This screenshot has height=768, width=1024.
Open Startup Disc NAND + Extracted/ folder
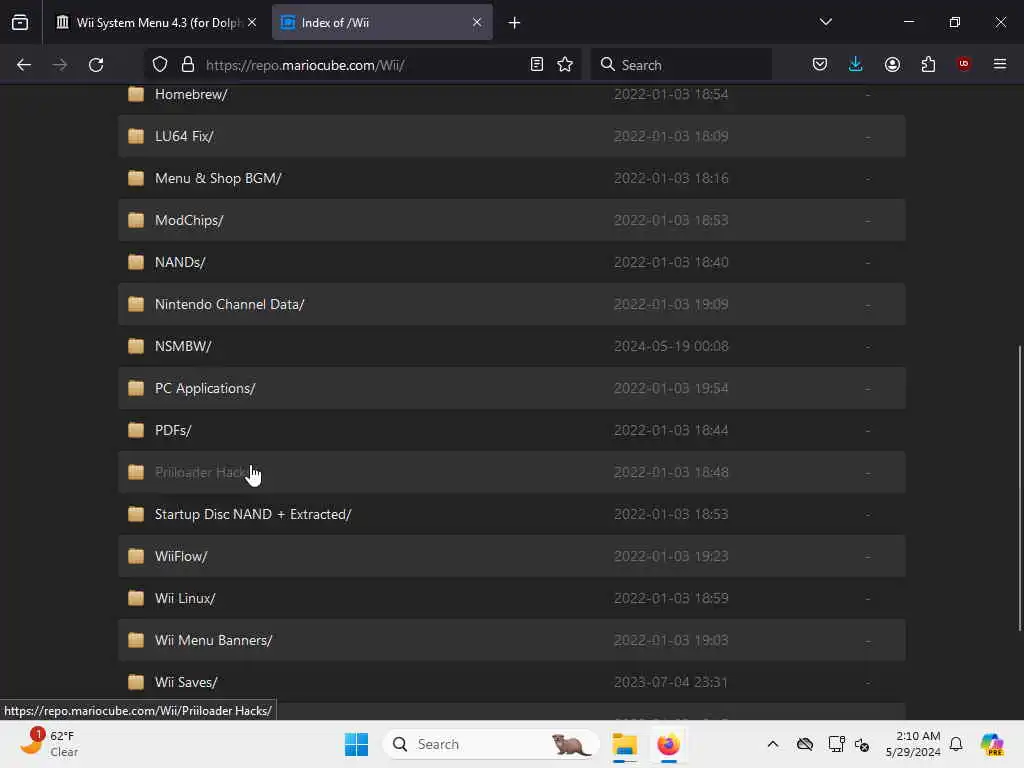tap(253, 514)
